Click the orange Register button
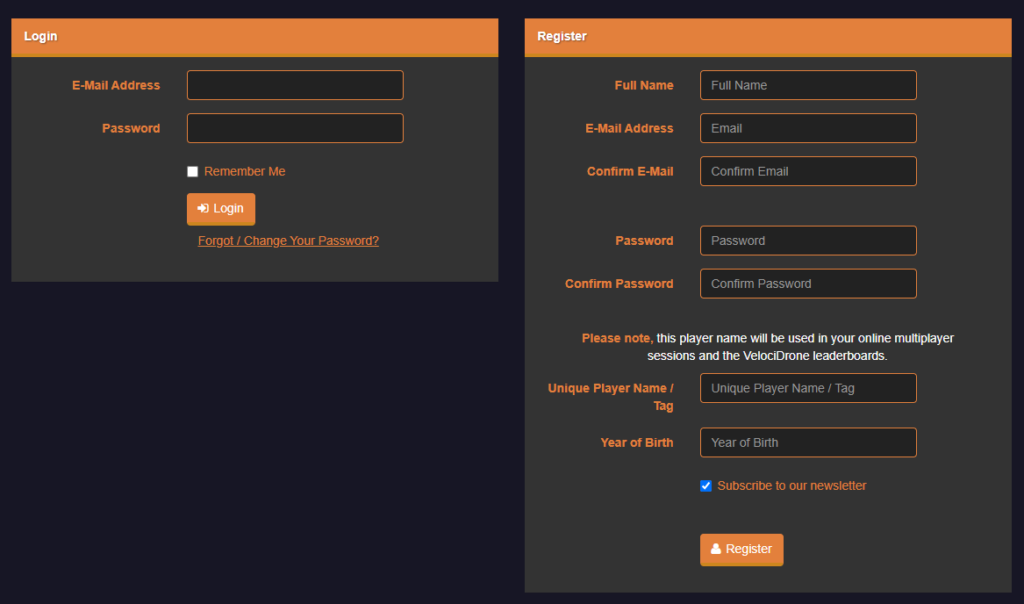 (x=741, y=550)
